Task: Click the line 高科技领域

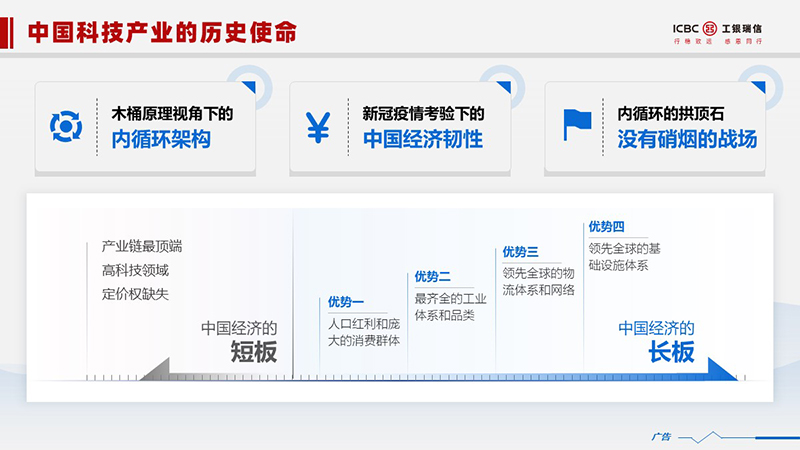Action: point(135,270)
